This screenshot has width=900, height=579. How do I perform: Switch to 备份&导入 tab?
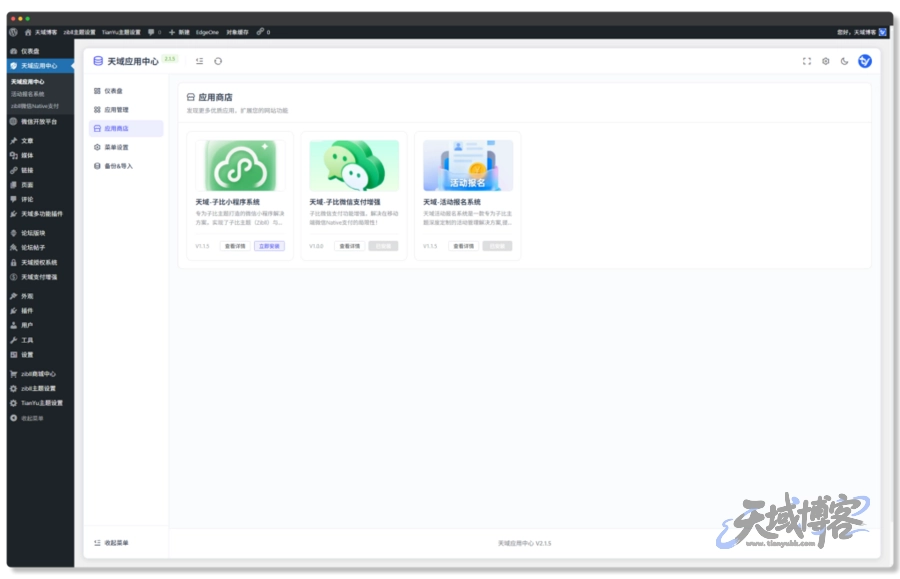(x=126, y=166)
